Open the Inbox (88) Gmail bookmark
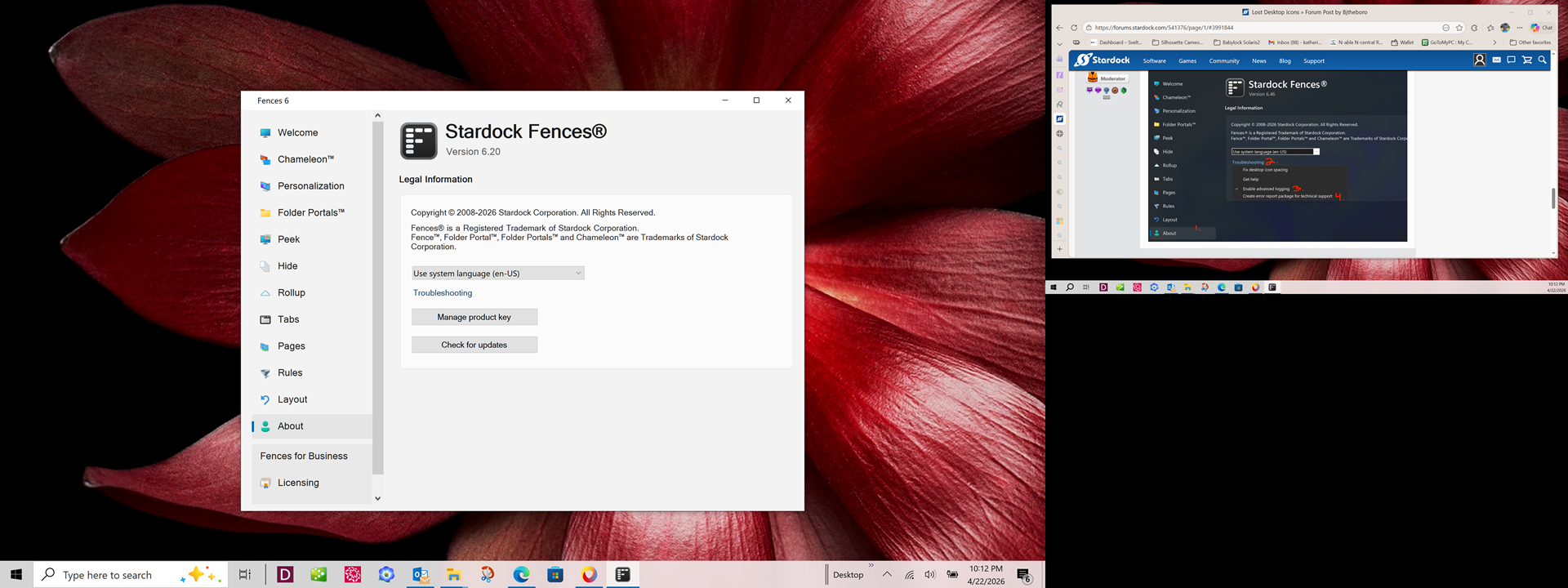Image resolution: width=1568 pixels, height=588 pixels. tap(1294, 42)
